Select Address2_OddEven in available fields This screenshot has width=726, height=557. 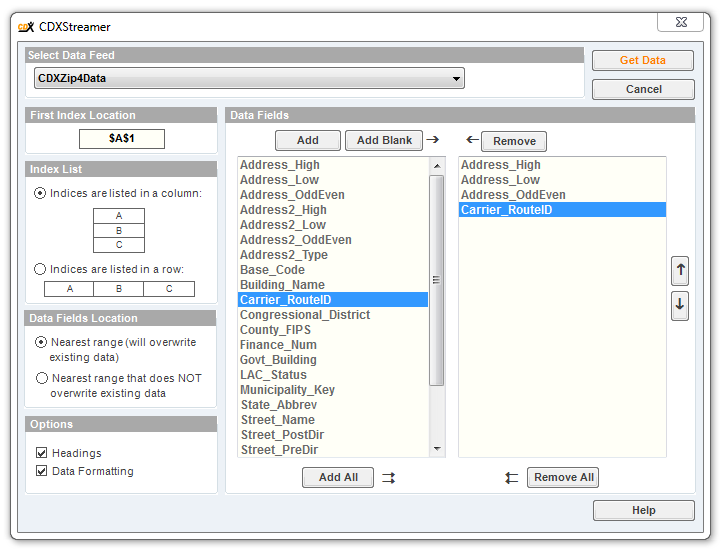[x=333, y=240]
